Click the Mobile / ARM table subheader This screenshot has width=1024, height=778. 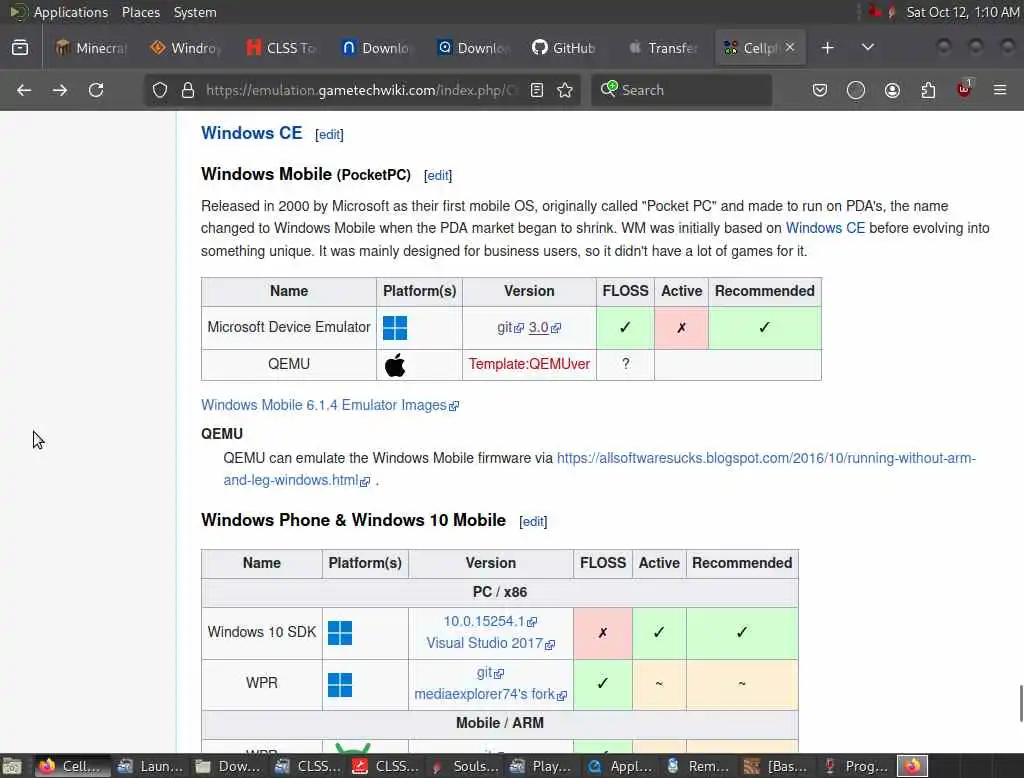[x=500, y=723]
